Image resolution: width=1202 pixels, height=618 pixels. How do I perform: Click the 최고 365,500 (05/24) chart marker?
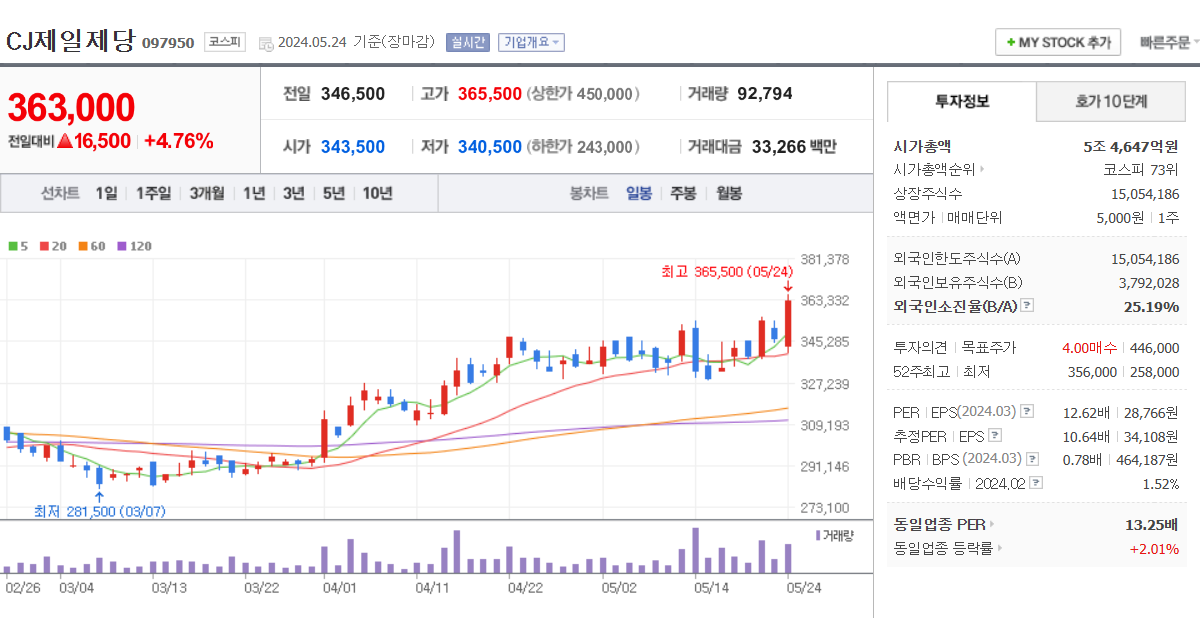click(727, 271)
